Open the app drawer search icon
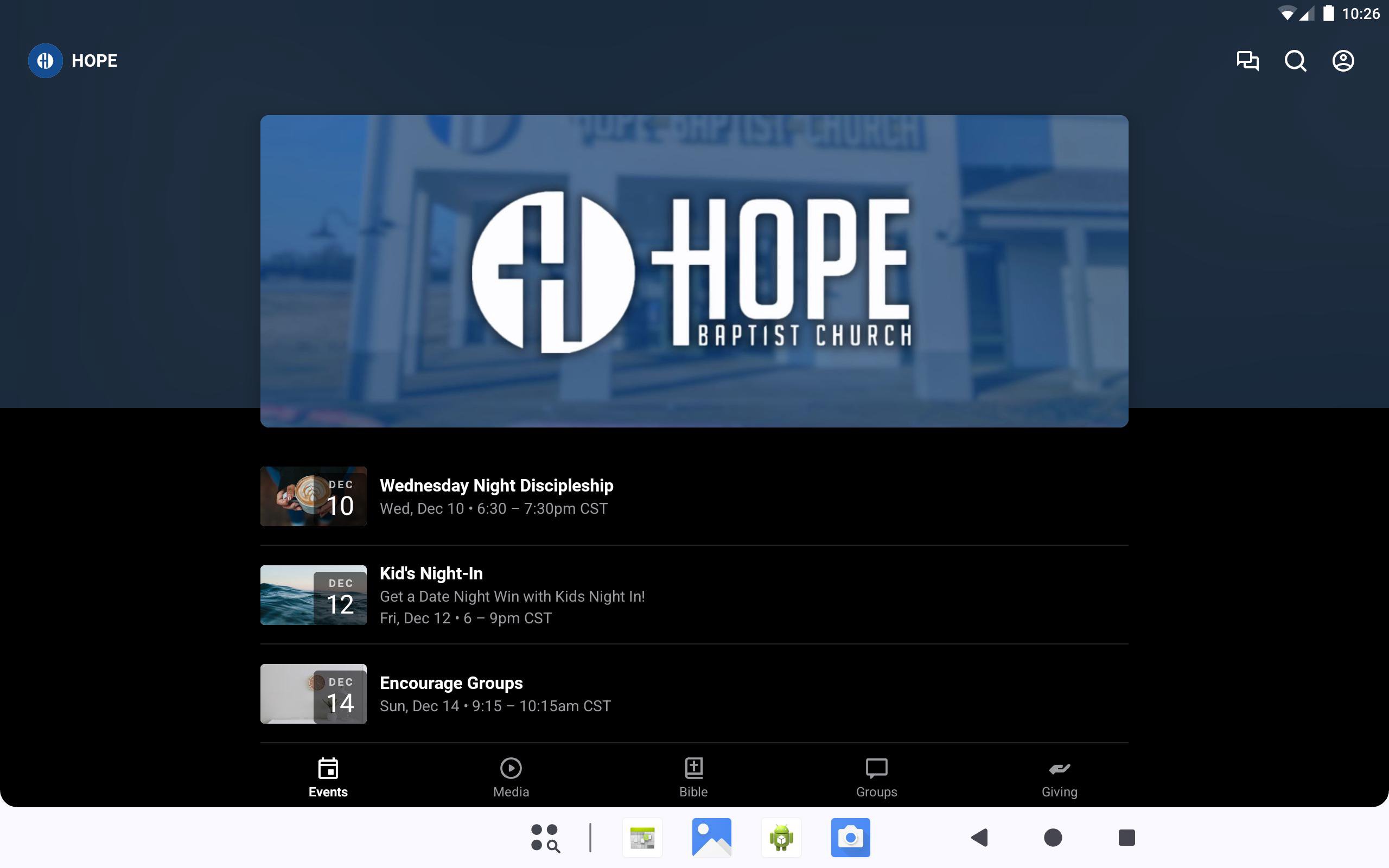 545,838
